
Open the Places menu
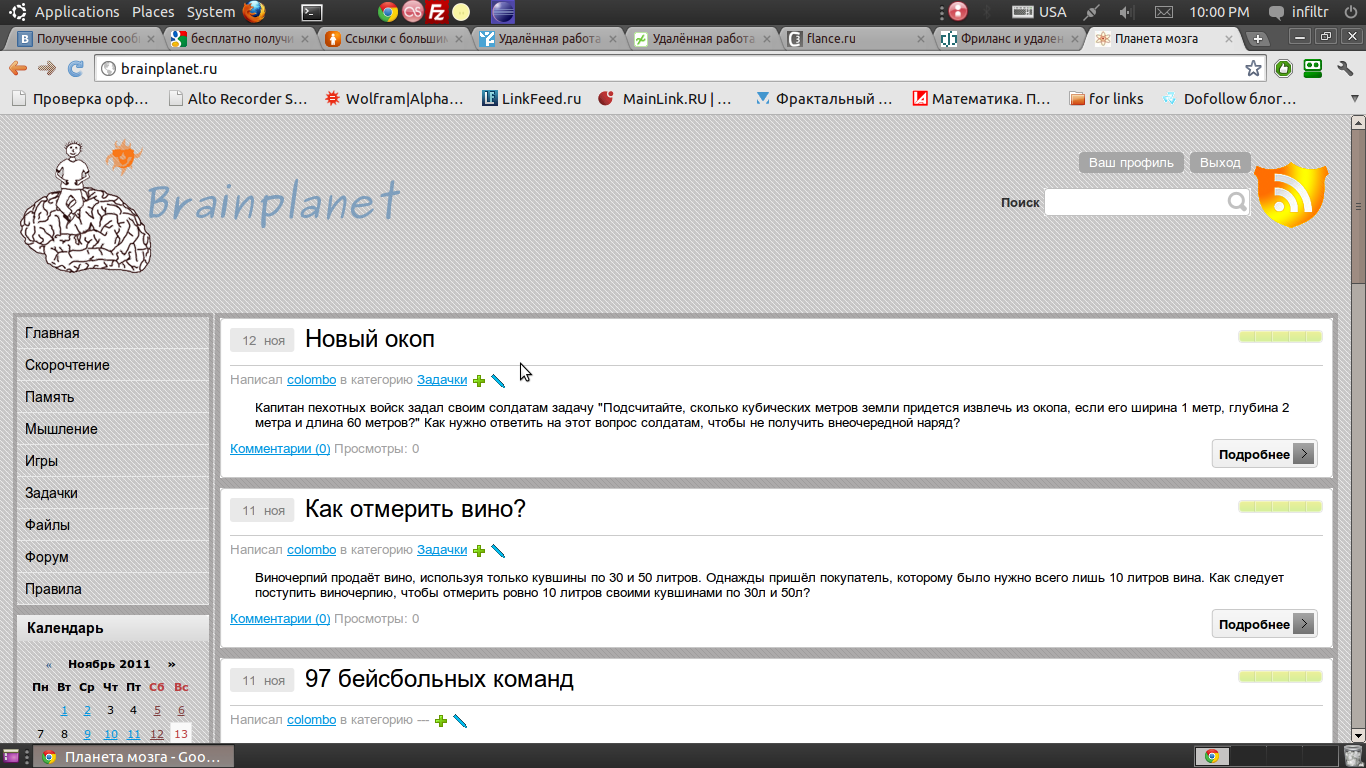click(153, 12)
